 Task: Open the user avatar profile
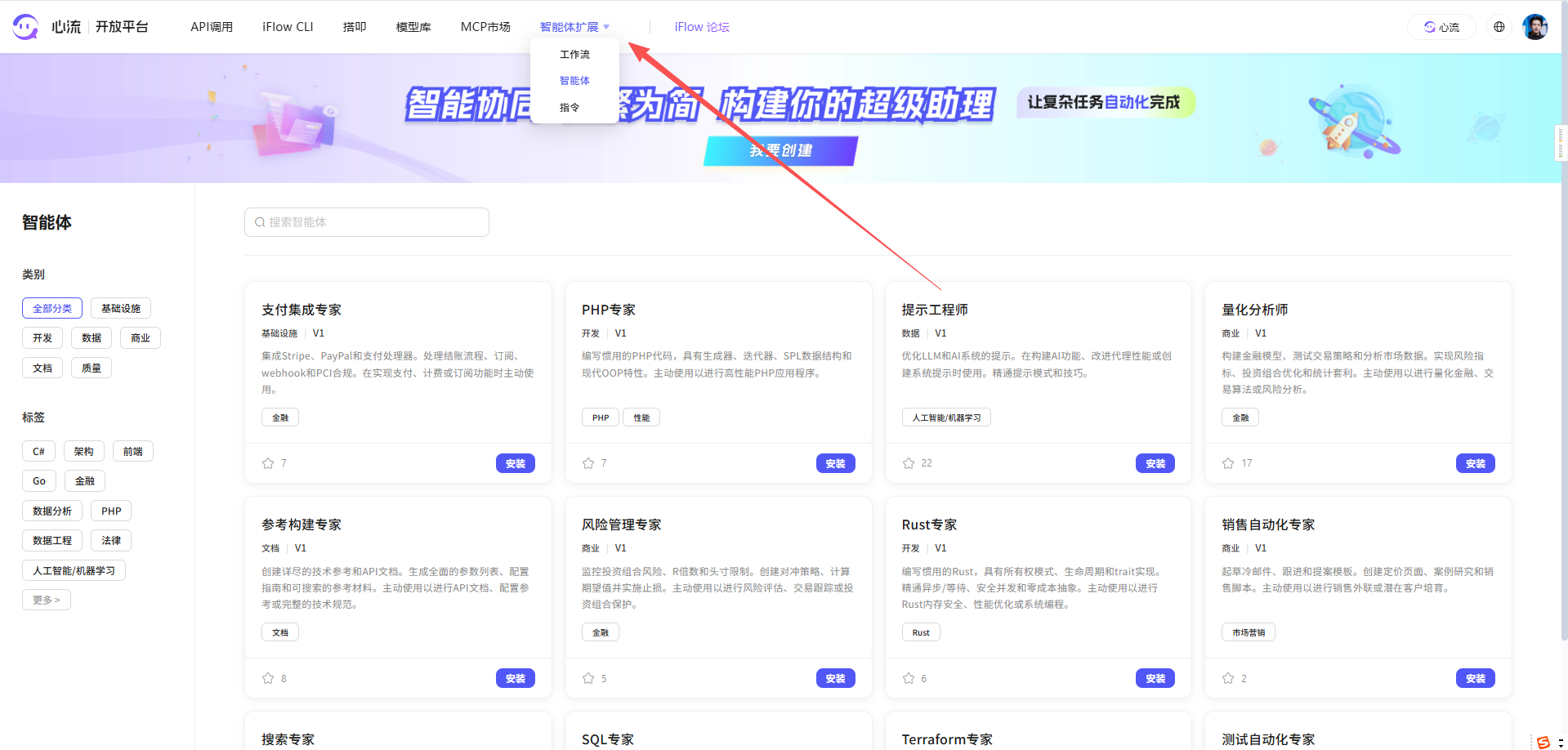click(x=1534, y=27)
